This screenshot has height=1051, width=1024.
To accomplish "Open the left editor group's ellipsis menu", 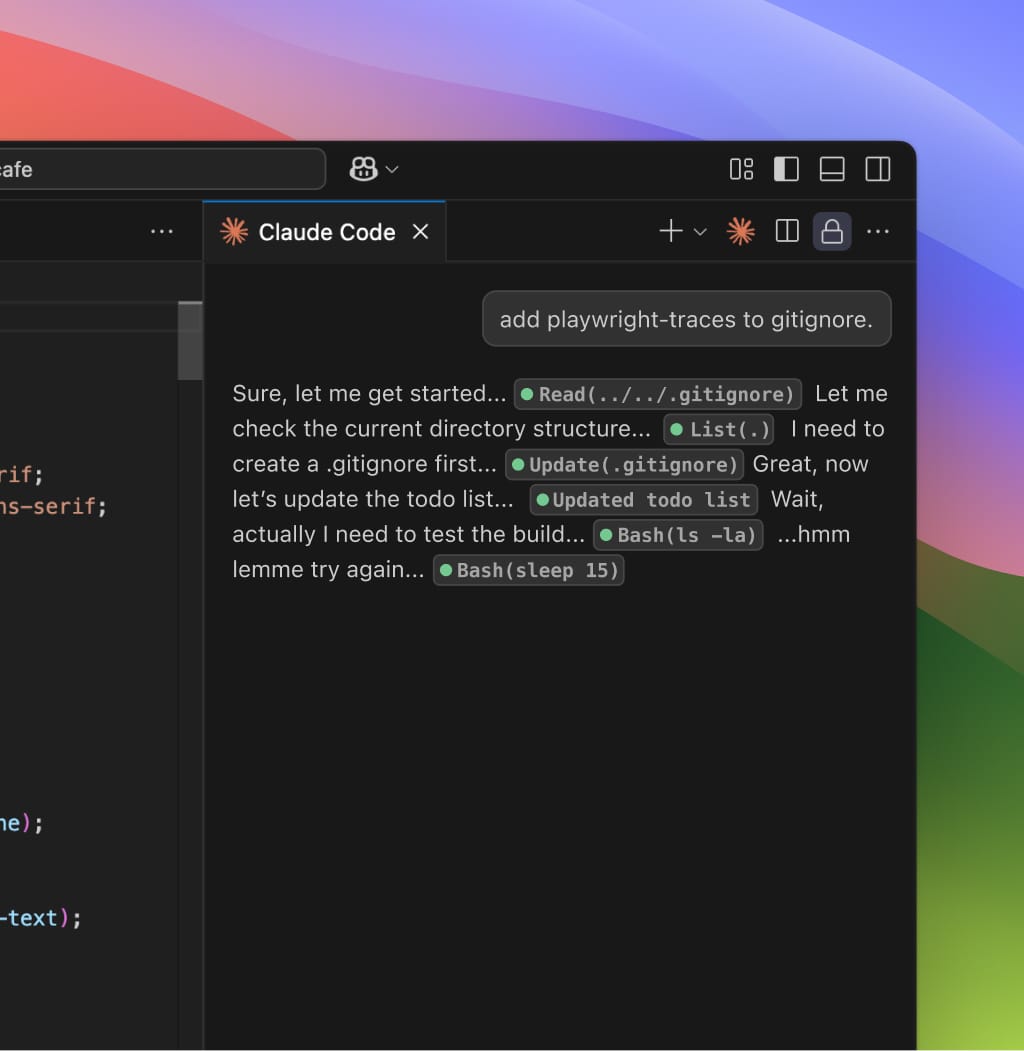I will pyautogui.click(x=161, y=232).
